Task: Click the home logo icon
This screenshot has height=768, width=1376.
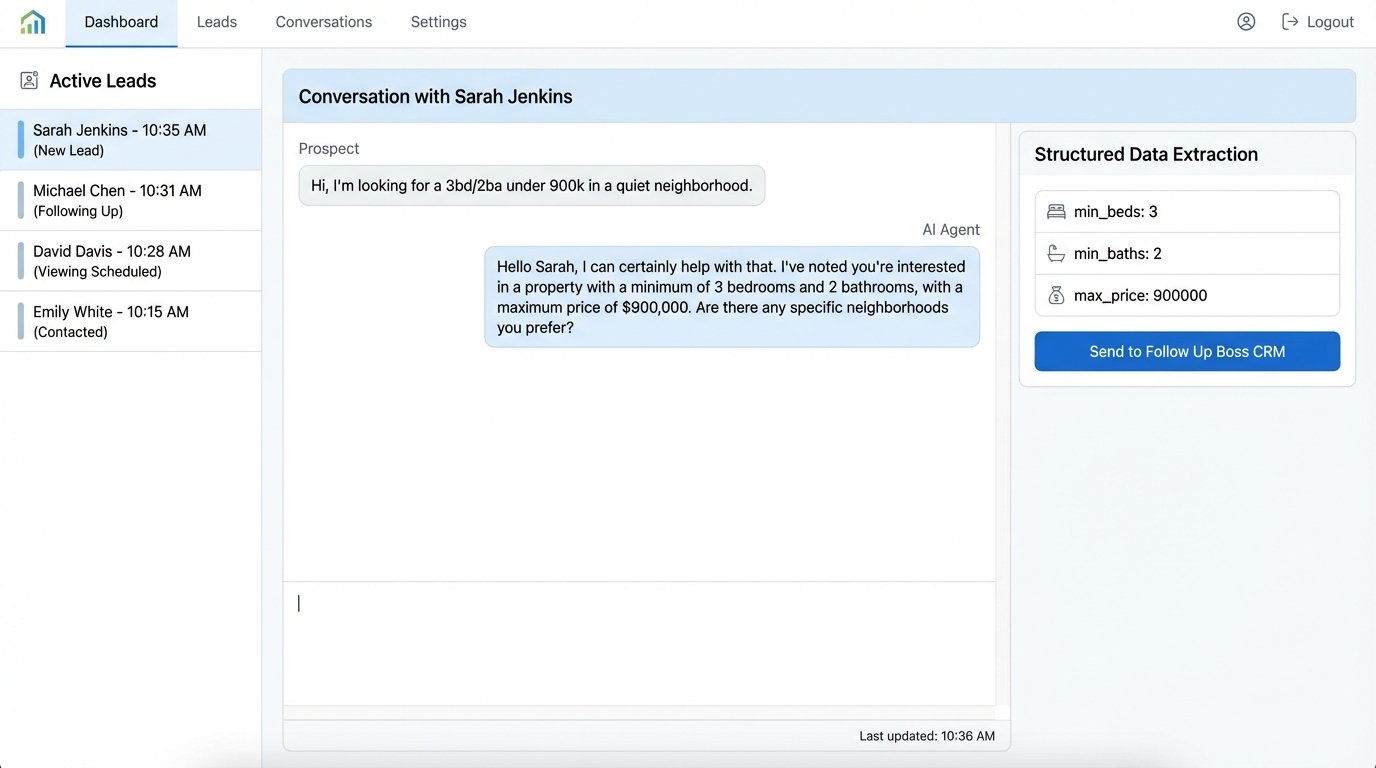Action: (x=31, y=20)
